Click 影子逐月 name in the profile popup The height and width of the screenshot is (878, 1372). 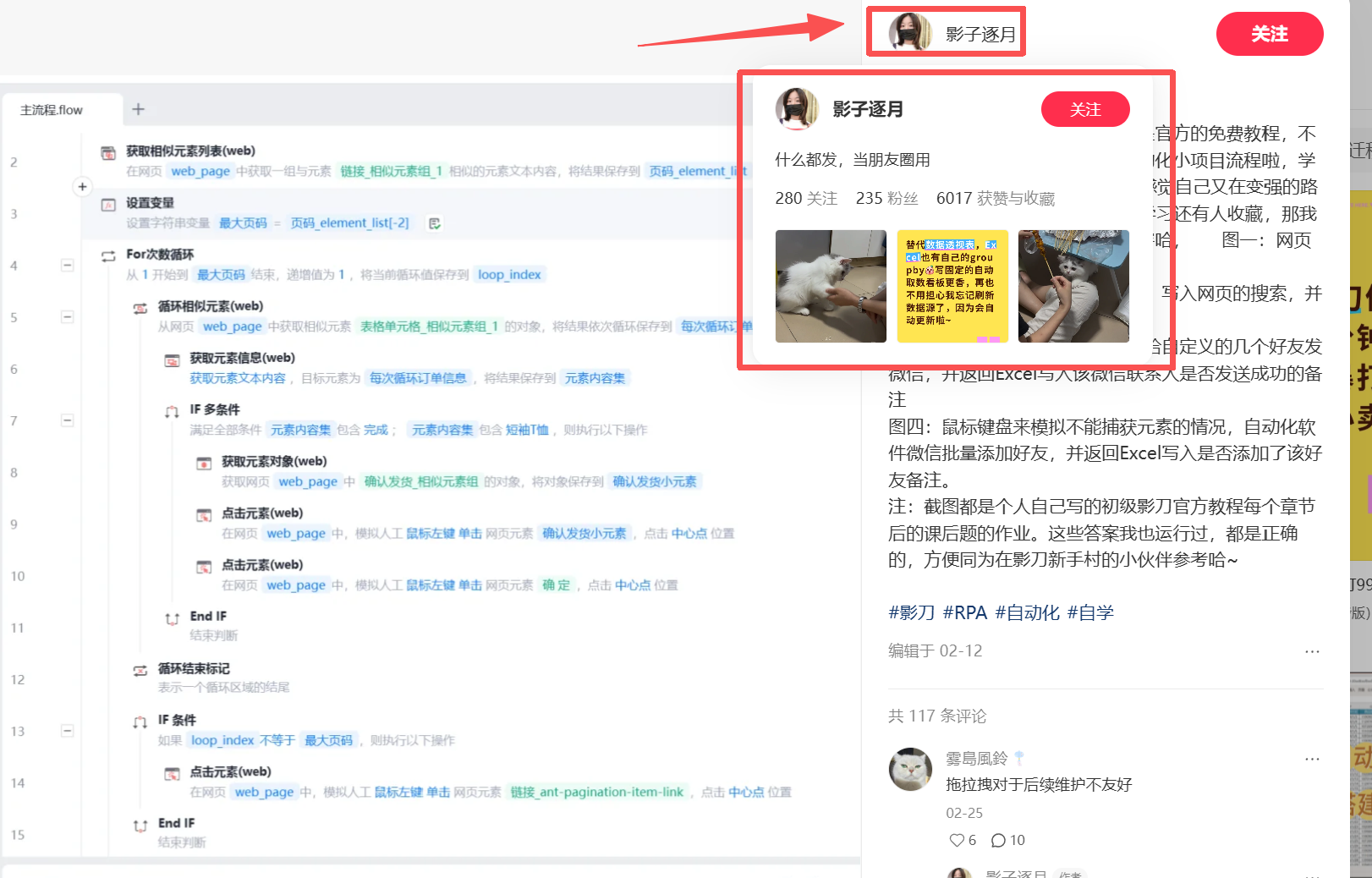868,109
